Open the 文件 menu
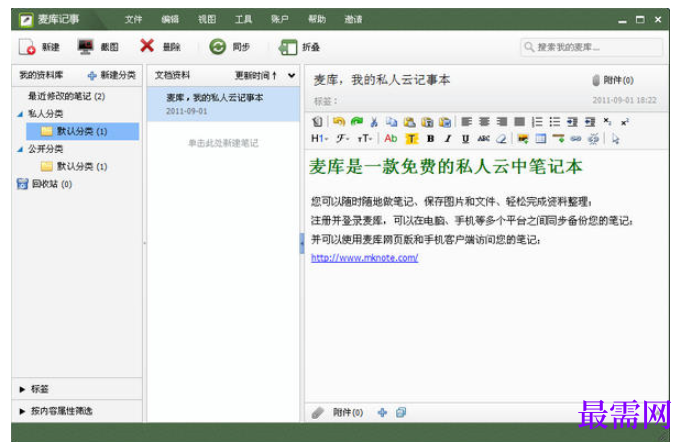690x446 pixels. (x=133, y=19)
